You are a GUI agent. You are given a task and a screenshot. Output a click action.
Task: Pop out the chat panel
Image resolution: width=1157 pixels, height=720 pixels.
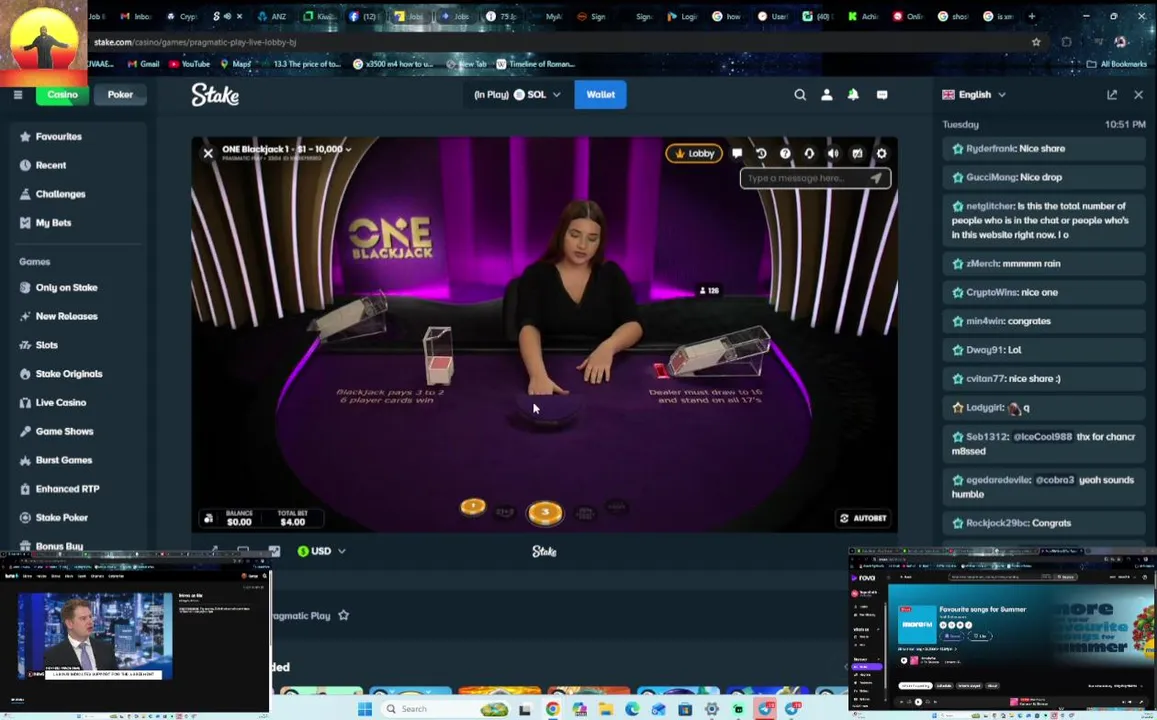[1112, 94]
